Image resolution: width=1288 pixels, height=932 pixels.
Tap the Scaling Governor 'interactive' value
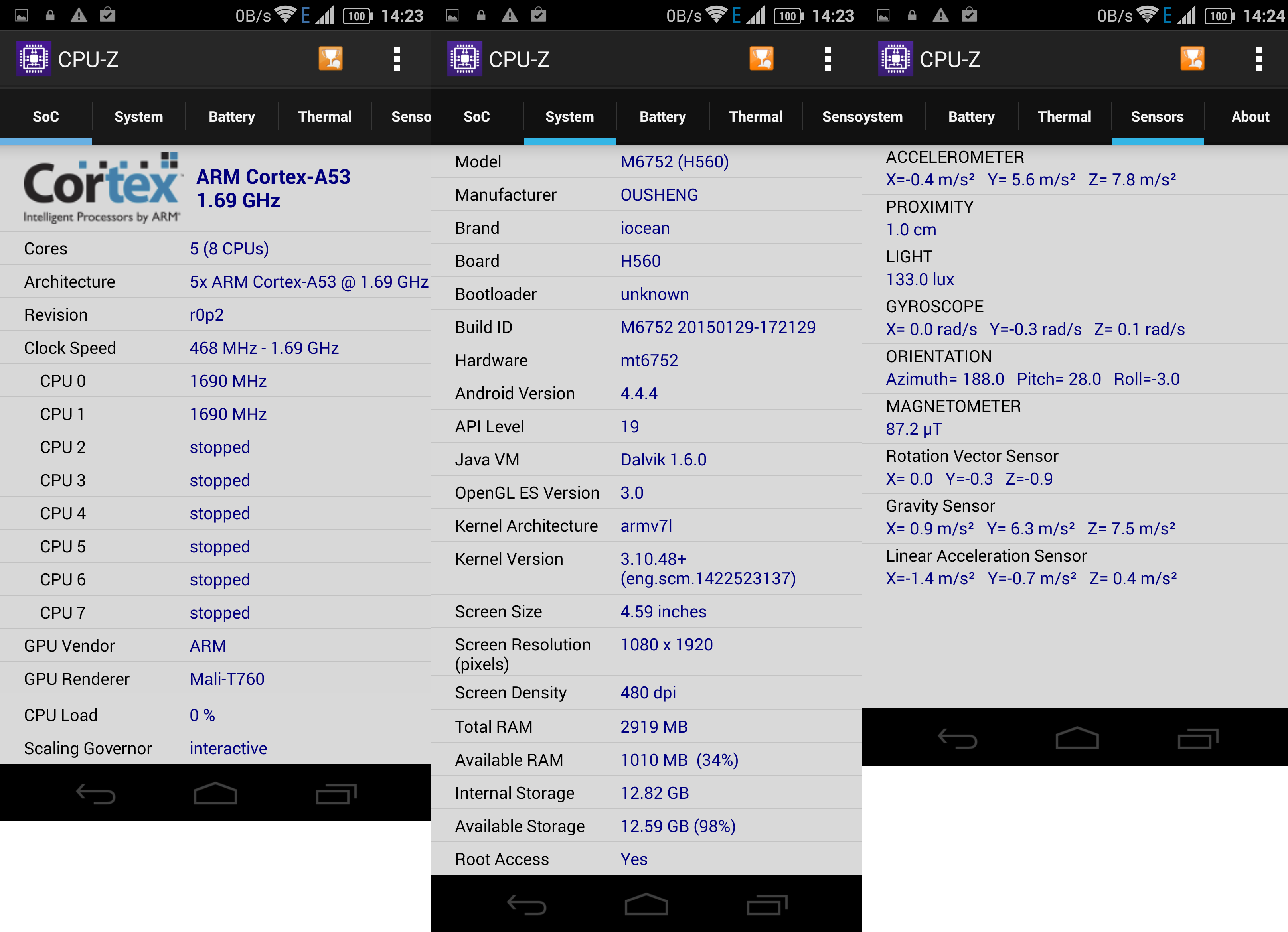228,748
